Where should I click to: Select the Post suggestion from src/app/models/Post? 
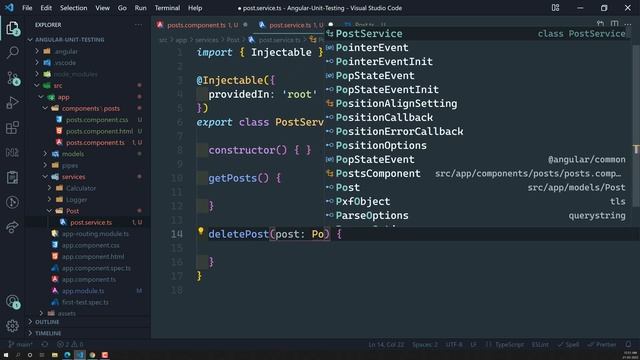477,187
